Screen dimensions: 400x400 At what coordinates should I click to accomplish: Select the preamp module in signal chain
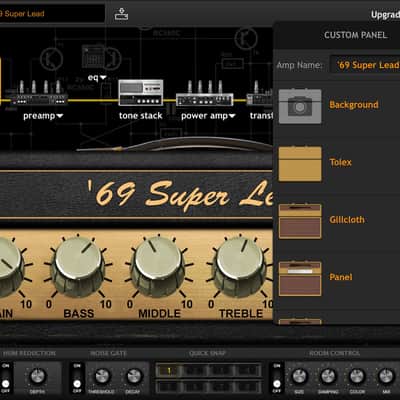pos(40,93)
